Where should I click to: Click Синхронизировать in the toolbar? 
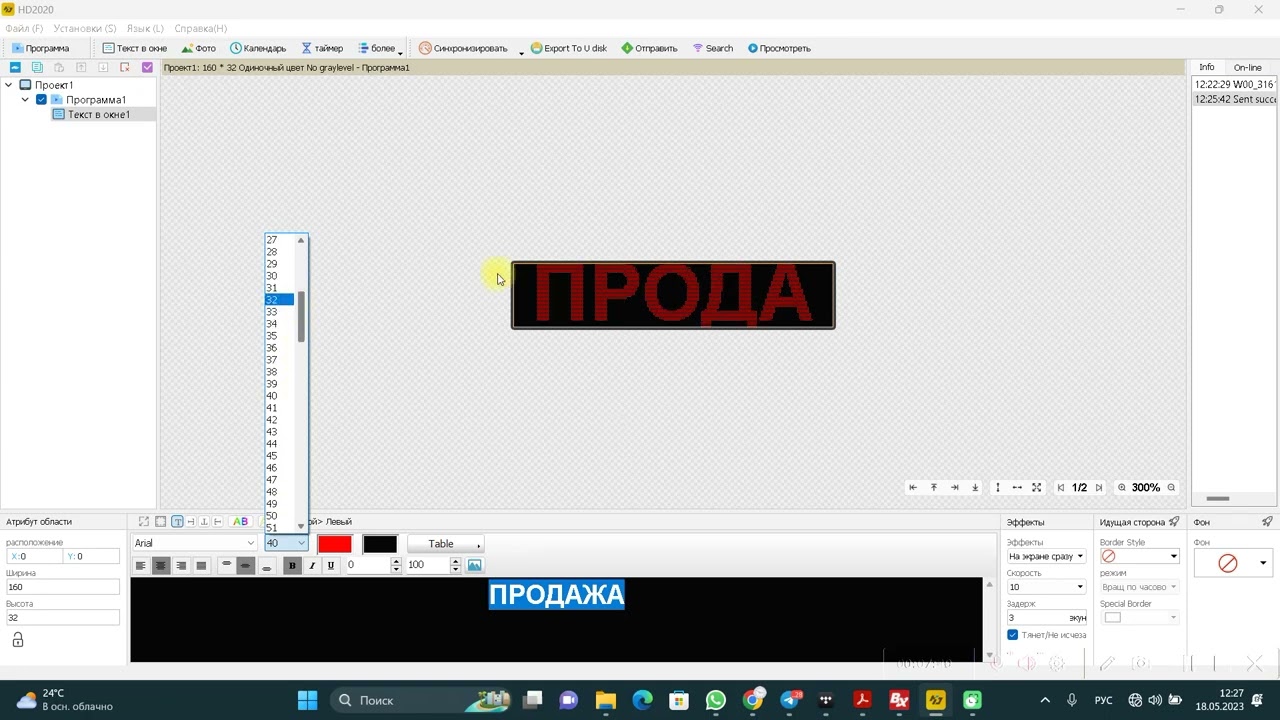(464, 48)
